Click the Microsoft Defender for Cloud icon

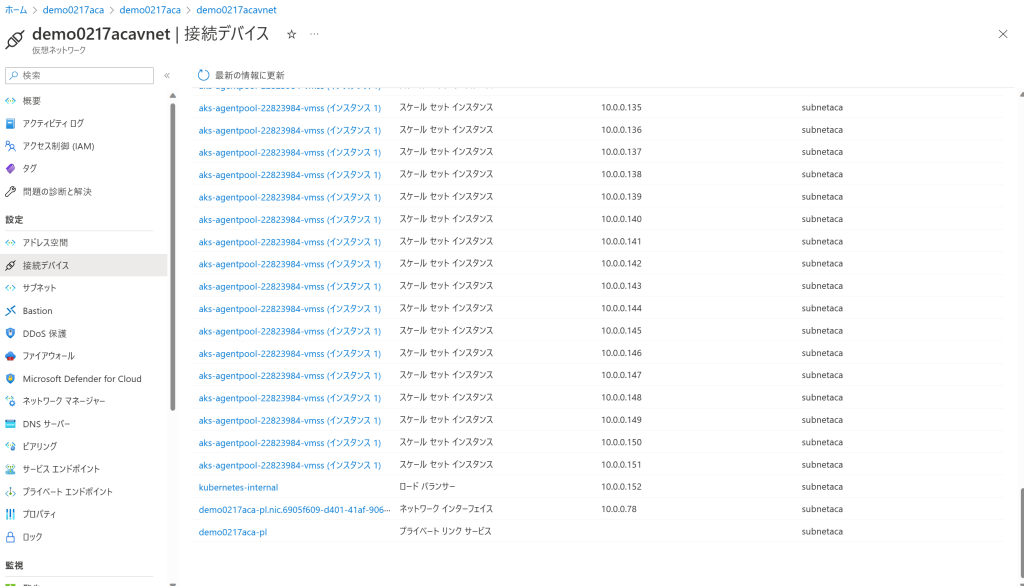coord(10,378)
